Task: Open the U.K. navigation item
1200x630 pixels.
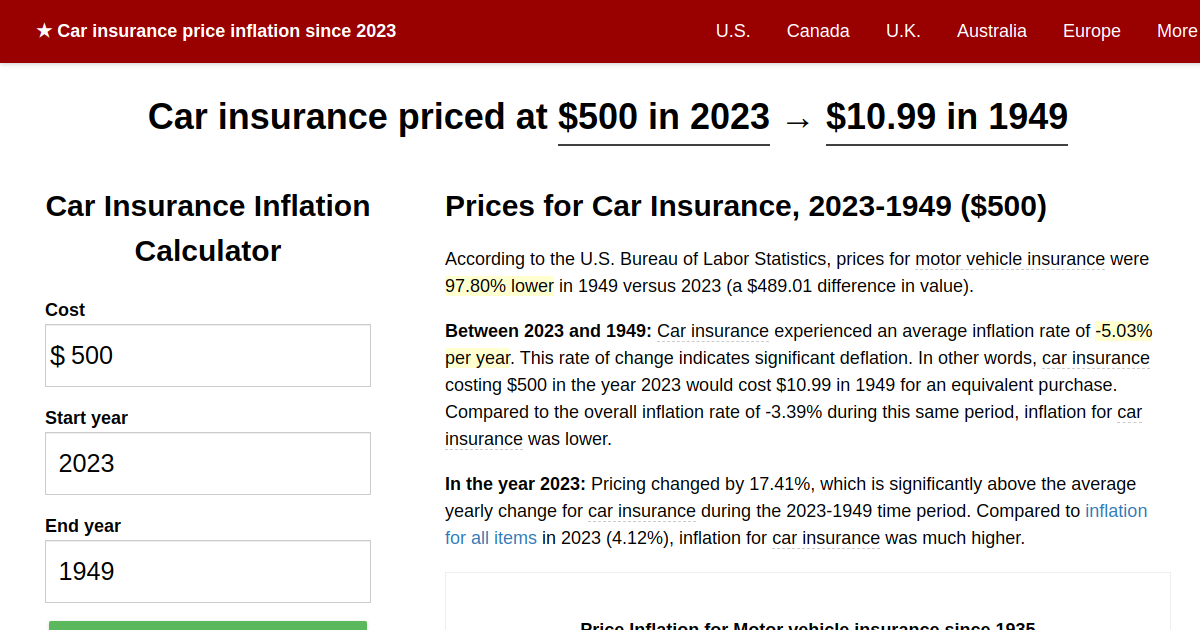Action: [903, 31]
